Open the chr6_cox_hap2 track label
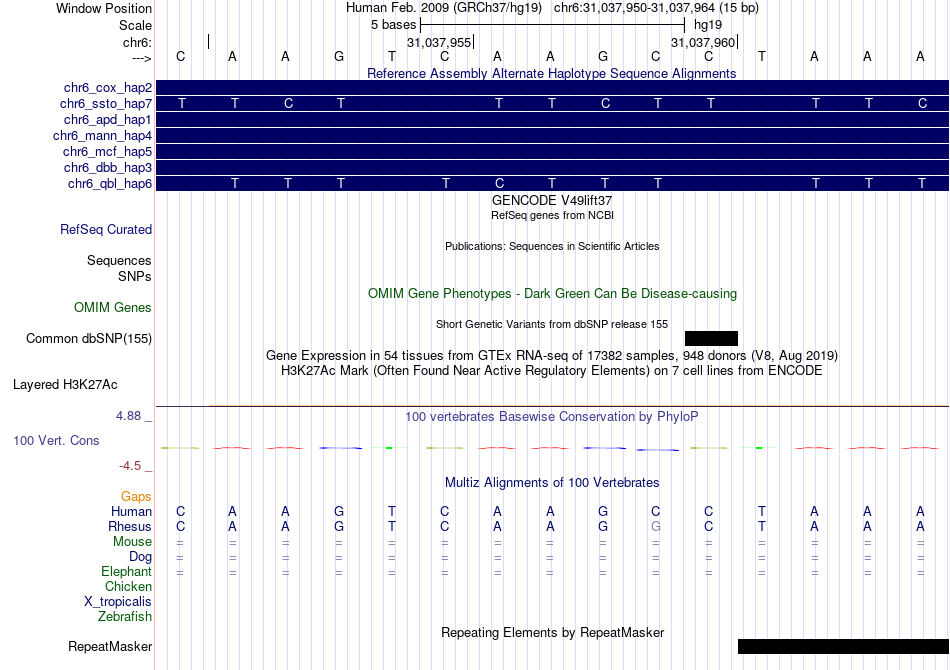Screen dimensions: 950x670 (x=108, y=88)
